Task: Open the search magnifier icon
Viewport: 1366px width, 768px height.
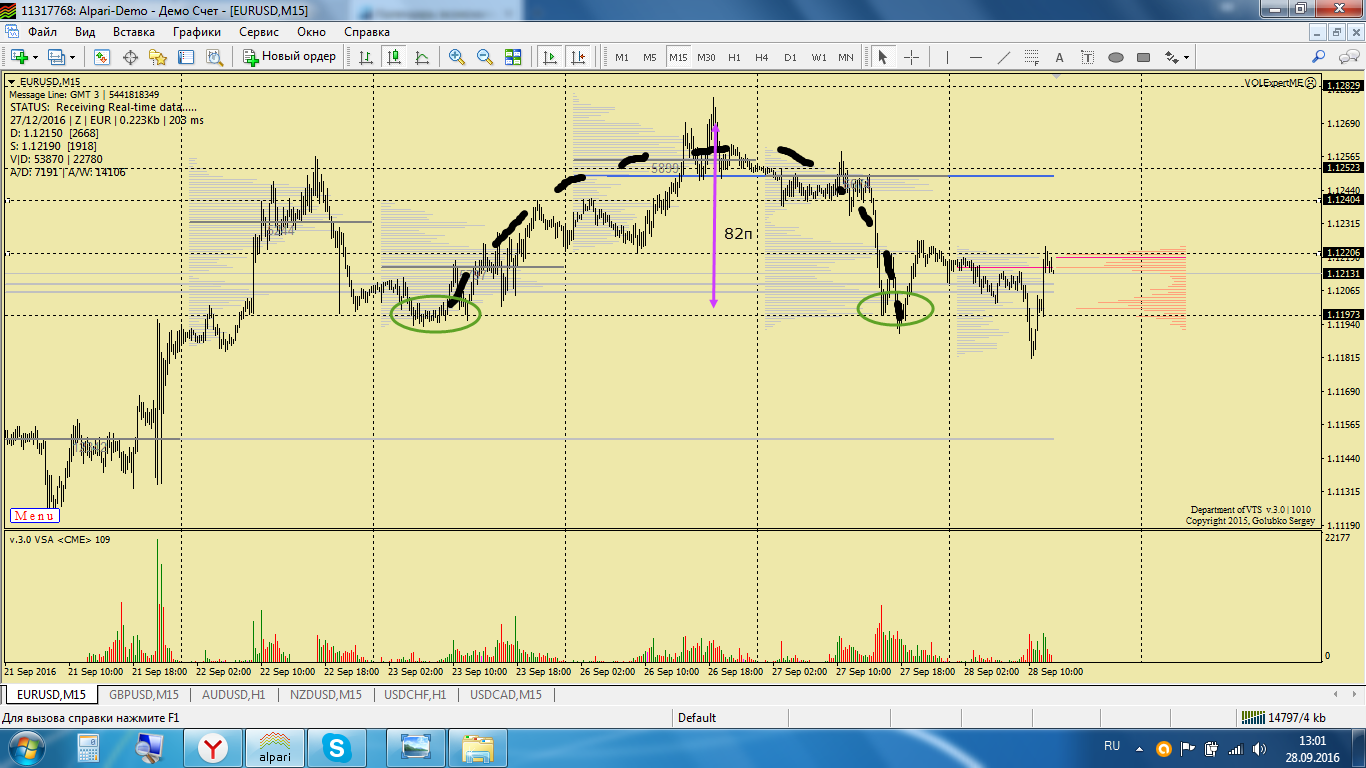Action: click(x=1320, y=57)
